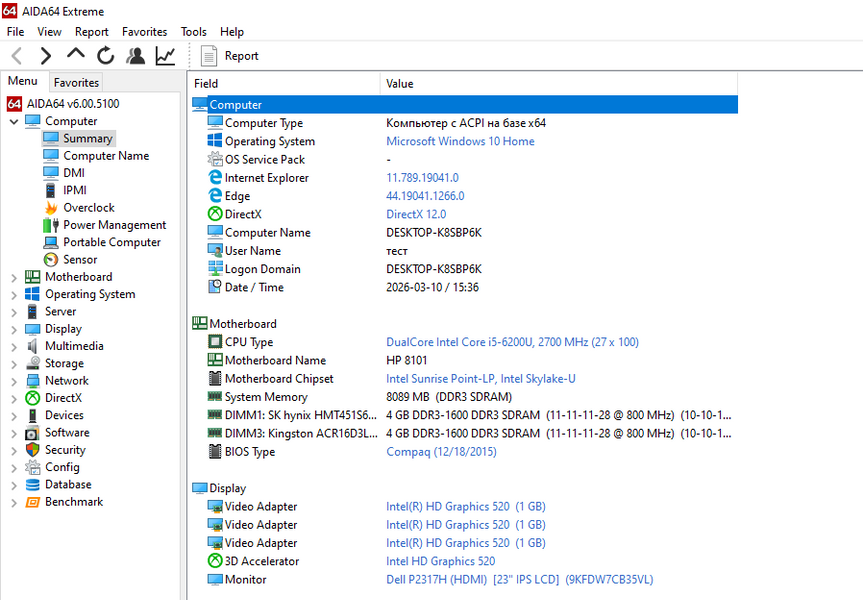Click the Power Management battery icon
This screenshot has height=600, width=863.
coord(51,225)
